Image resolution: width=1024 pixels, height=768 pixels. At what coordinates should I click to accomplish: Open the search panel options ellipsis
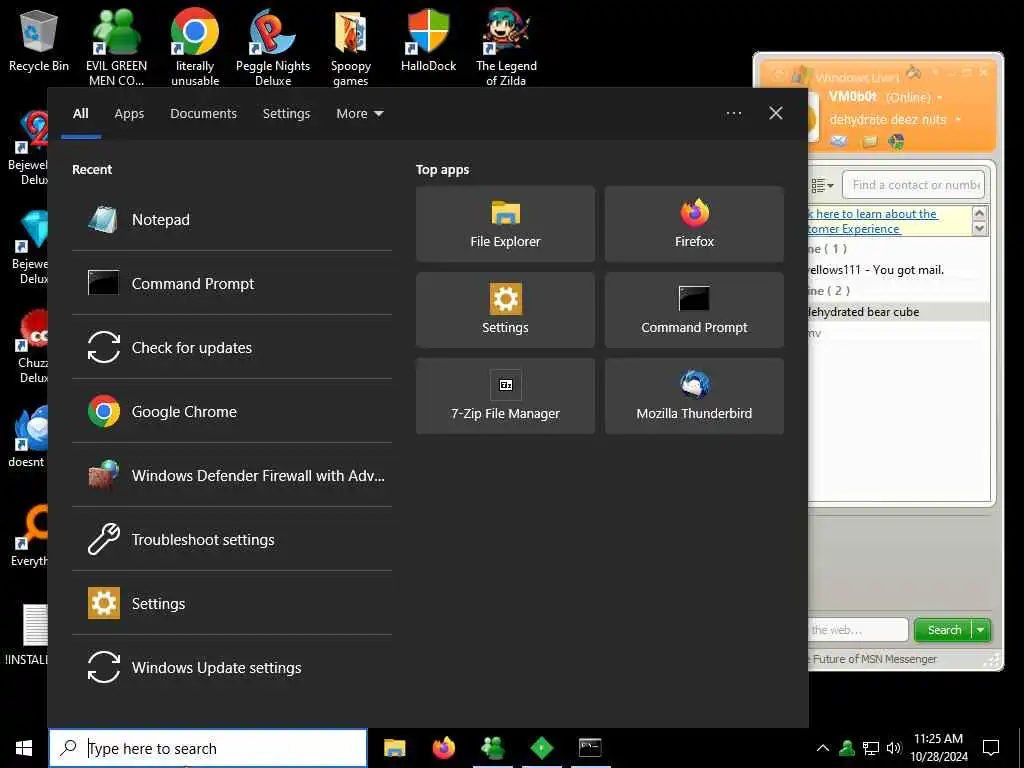(x=734, y=114)
